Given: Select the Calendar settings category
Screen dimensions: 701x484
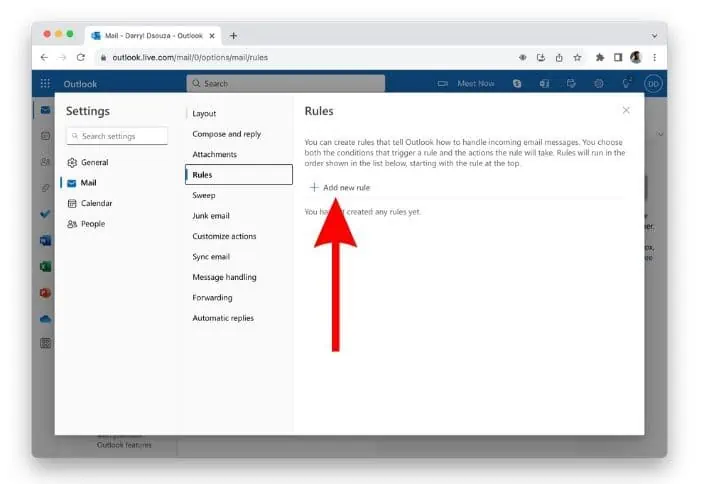Looking at the screenshot, I should (97, 203).
